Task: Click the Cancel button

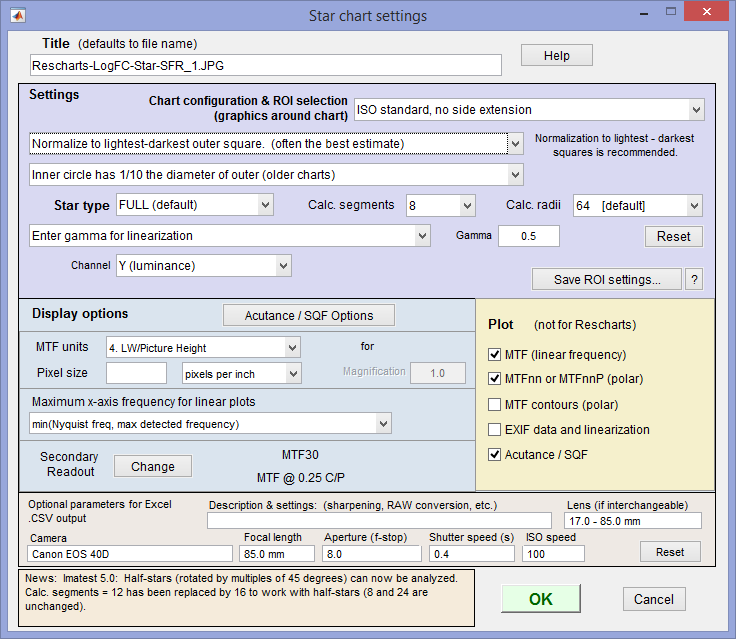Action: pyautogui.click(x=654, y=599)
